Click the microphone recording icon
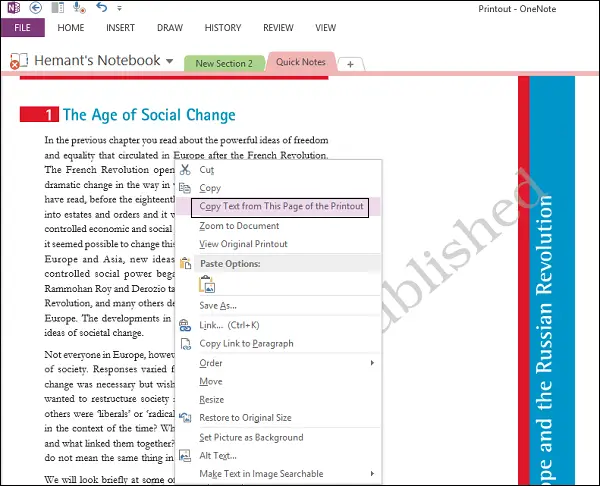Screen dimensions: 600x486 [79, 7]
